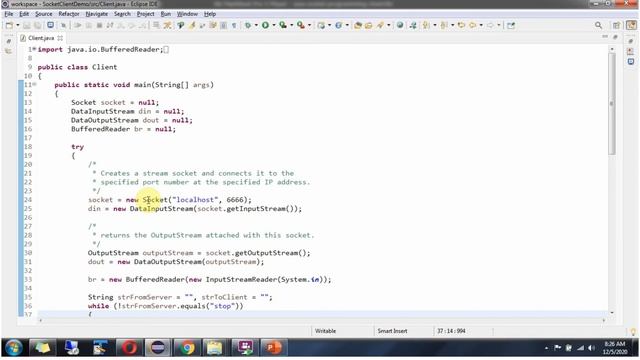The image size is (640, 360).
Task: Open the Edit menu
Action: tap(24, 14)
